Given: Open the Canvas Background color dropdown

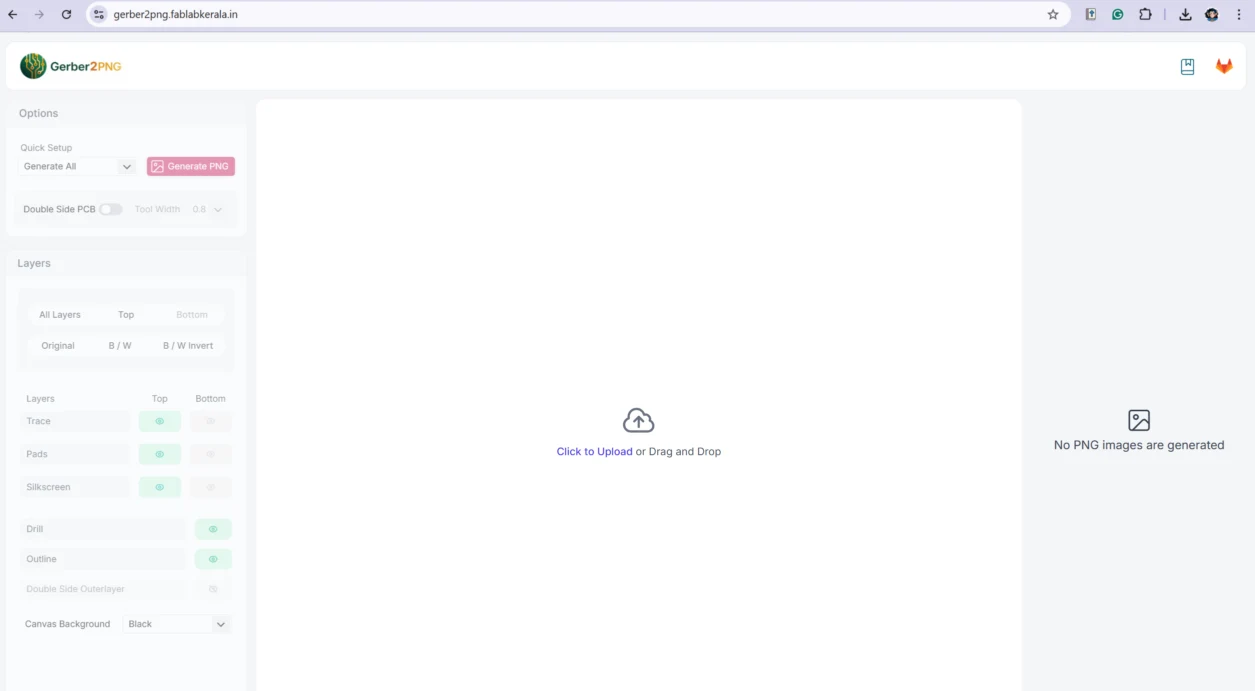Looking at the screenshot, I should tap(176, 623).
